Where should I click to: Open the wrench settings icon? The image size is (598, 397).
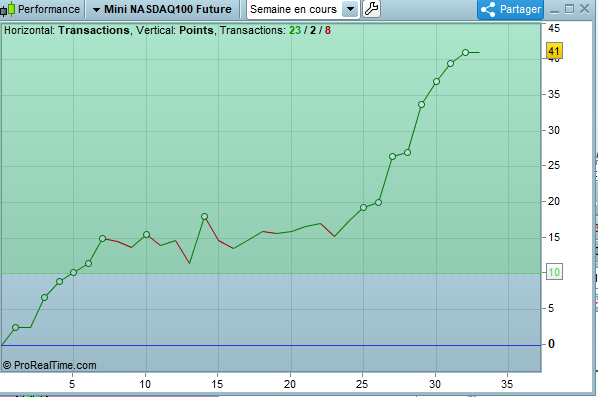tap(371, 9)
